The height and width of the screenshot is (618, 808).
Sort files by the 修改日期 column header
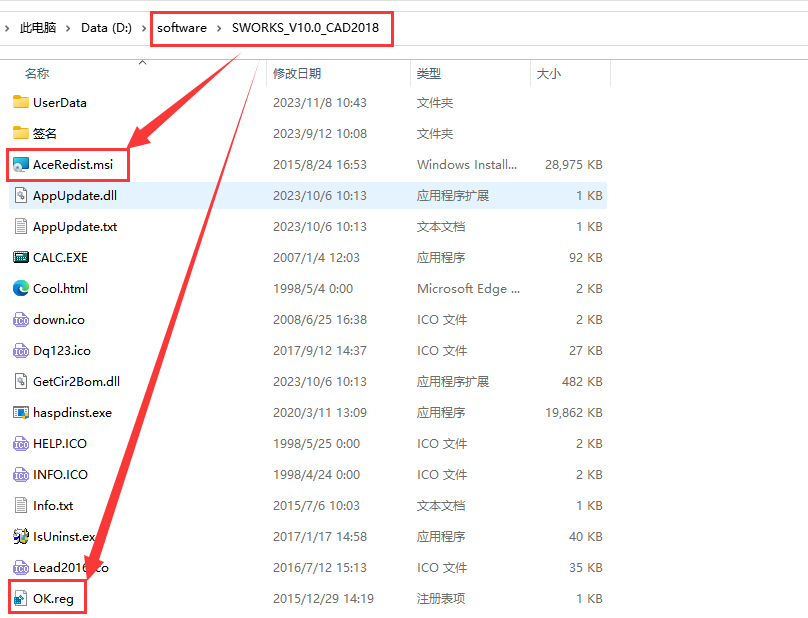pyautogui.click(x=297, y=74)
